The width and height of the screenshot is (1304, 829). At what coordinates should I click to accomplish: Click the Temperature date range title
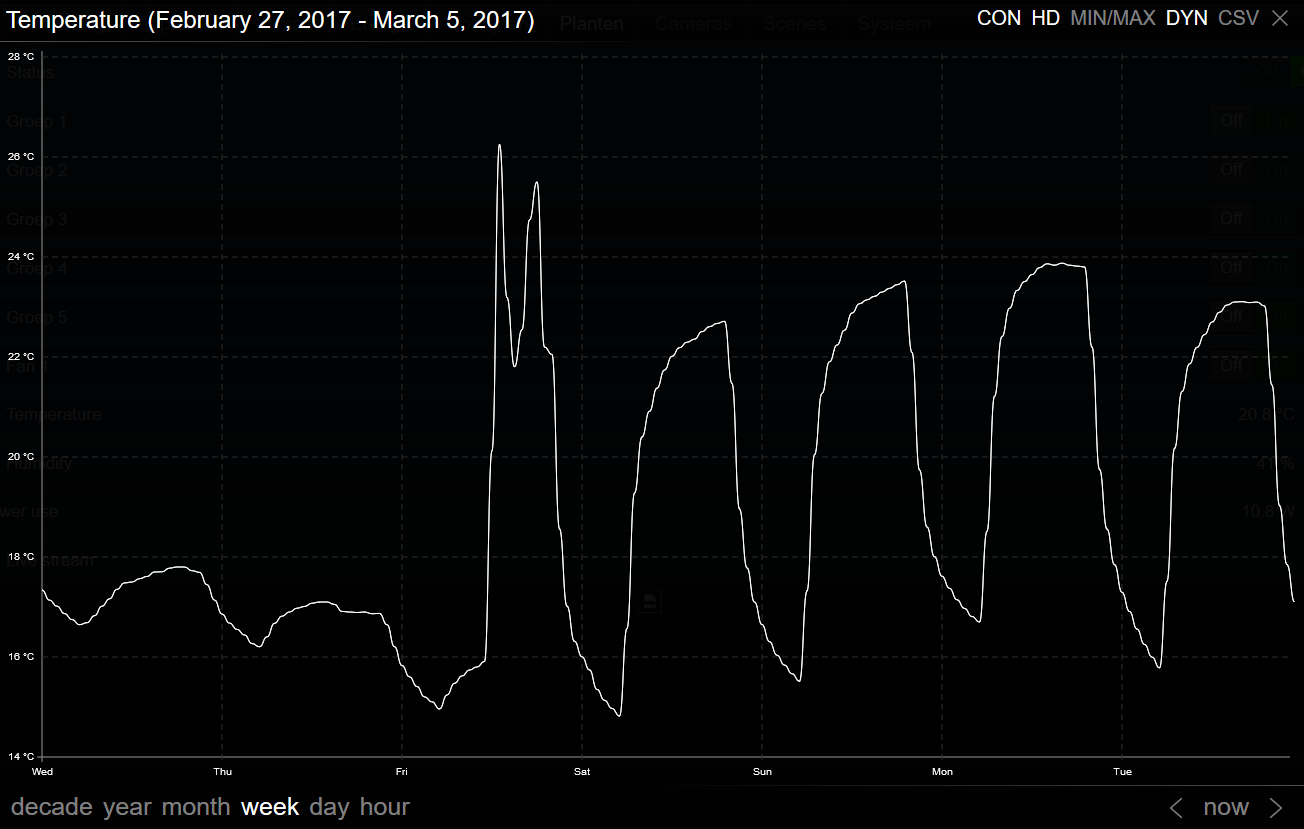tap(270, 20)
